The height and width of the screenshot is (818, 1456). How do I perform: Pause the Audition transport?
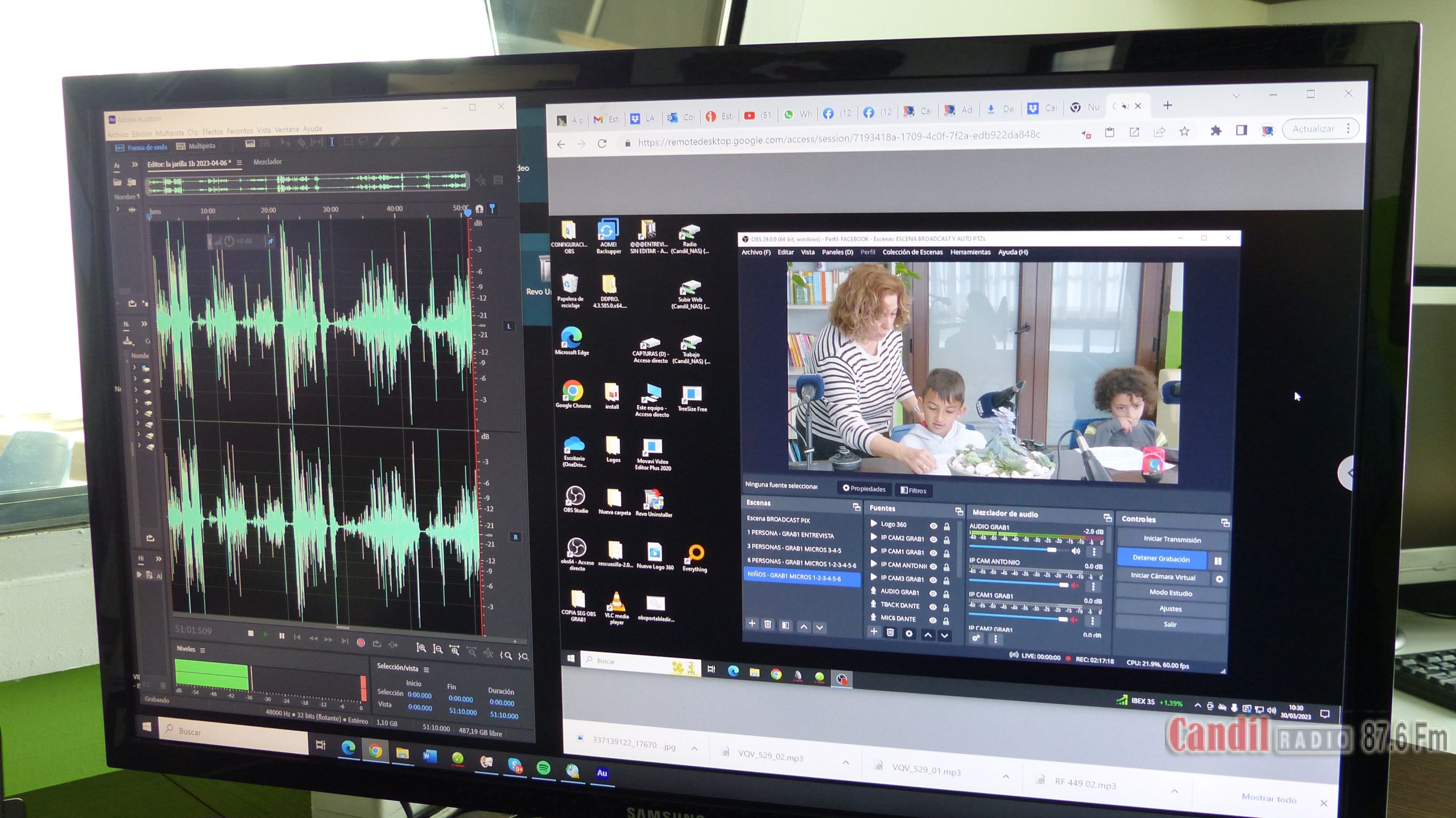(x=282, y=636)
